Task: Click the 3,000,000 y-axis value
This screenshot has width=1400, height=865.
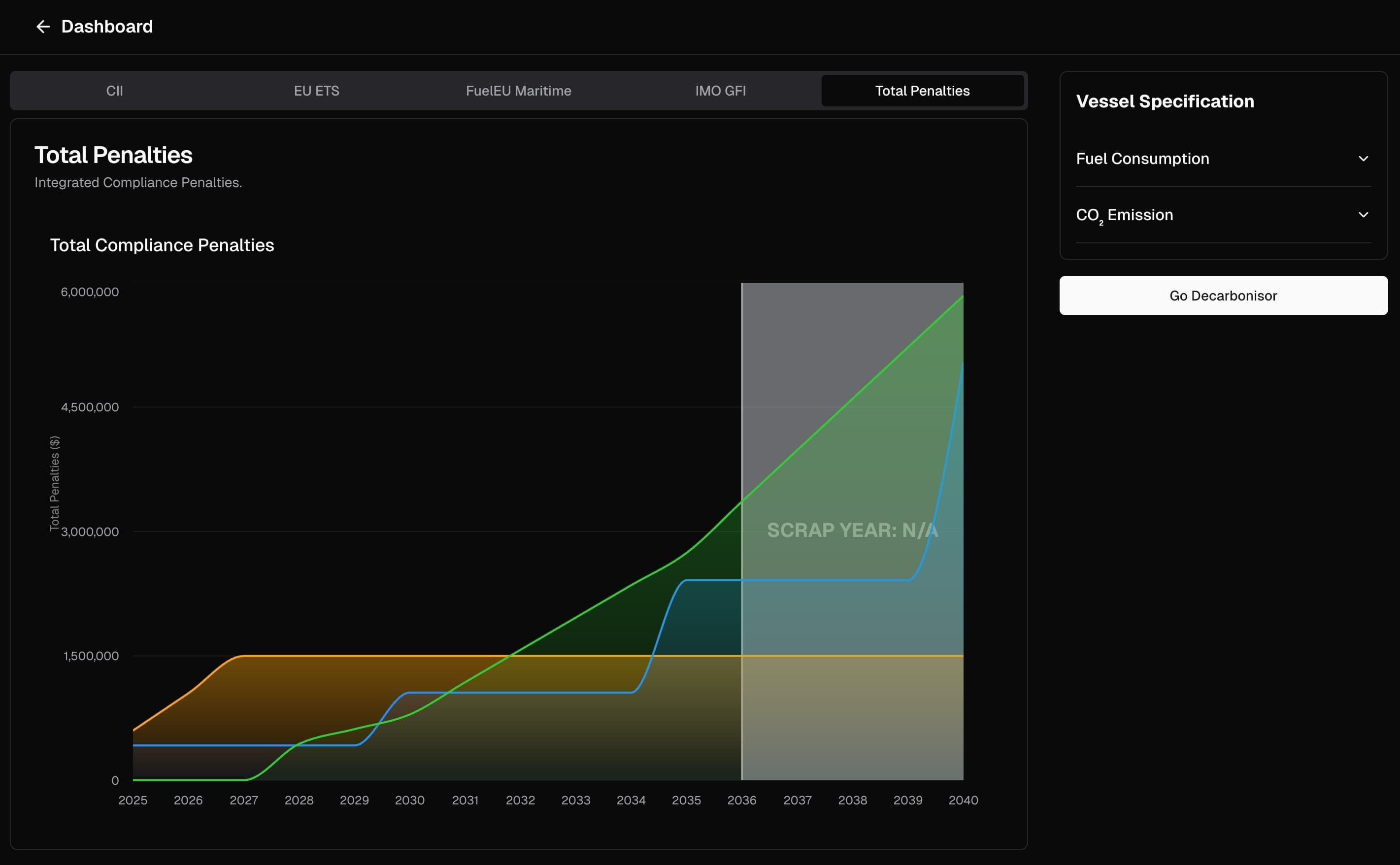Action: 90,532
